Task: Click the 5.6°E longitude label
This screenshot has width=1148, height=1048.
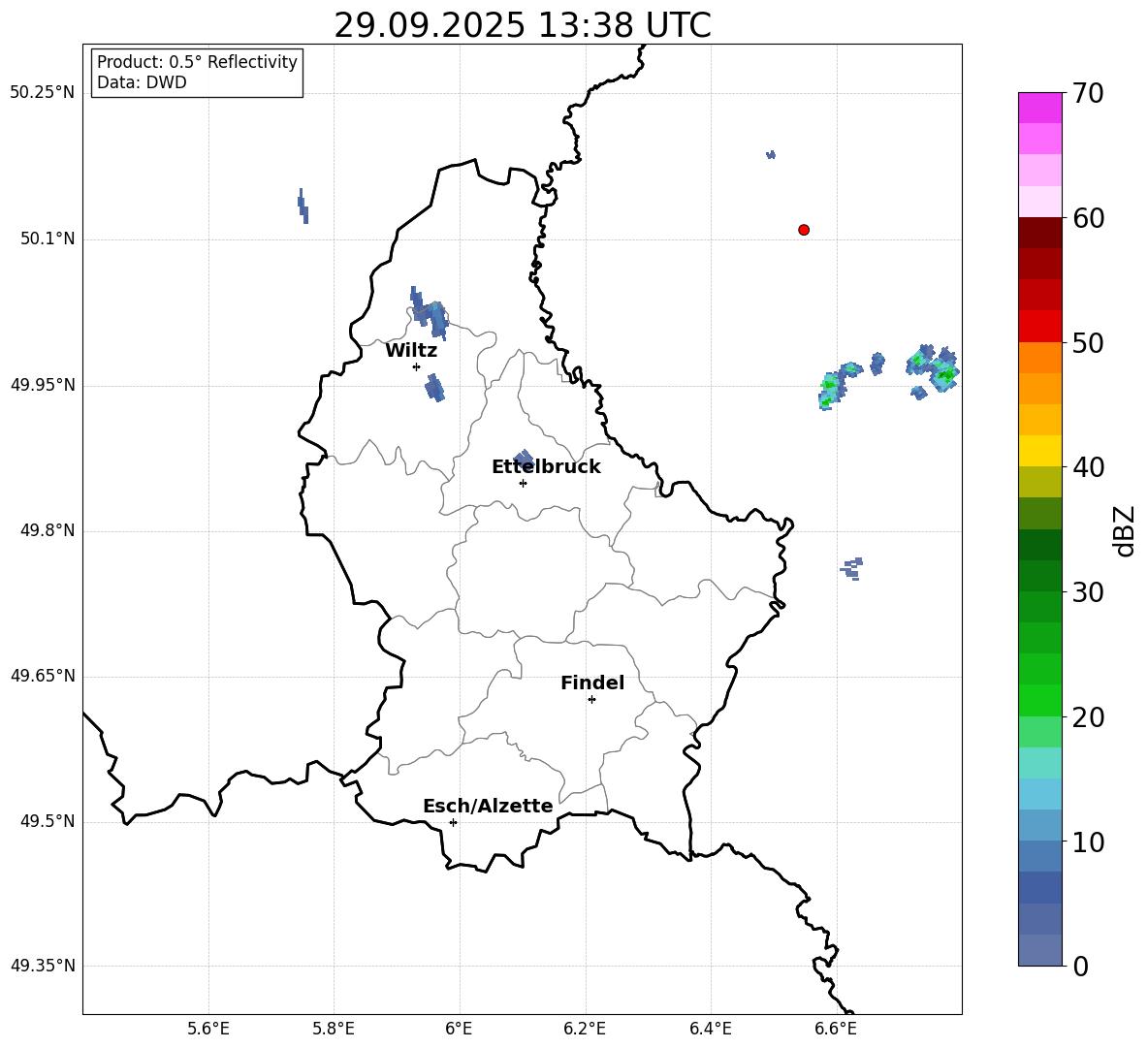Action: pyautogui.click(x=208, y=1029)
